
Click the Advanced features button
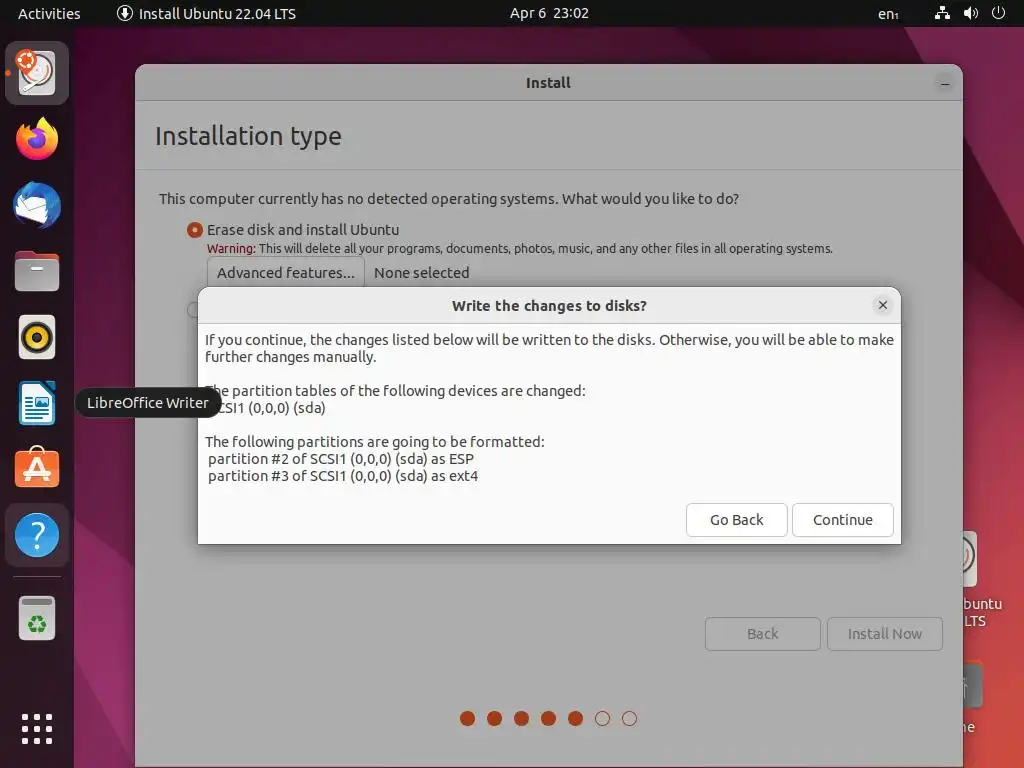[x=285, y=272]
